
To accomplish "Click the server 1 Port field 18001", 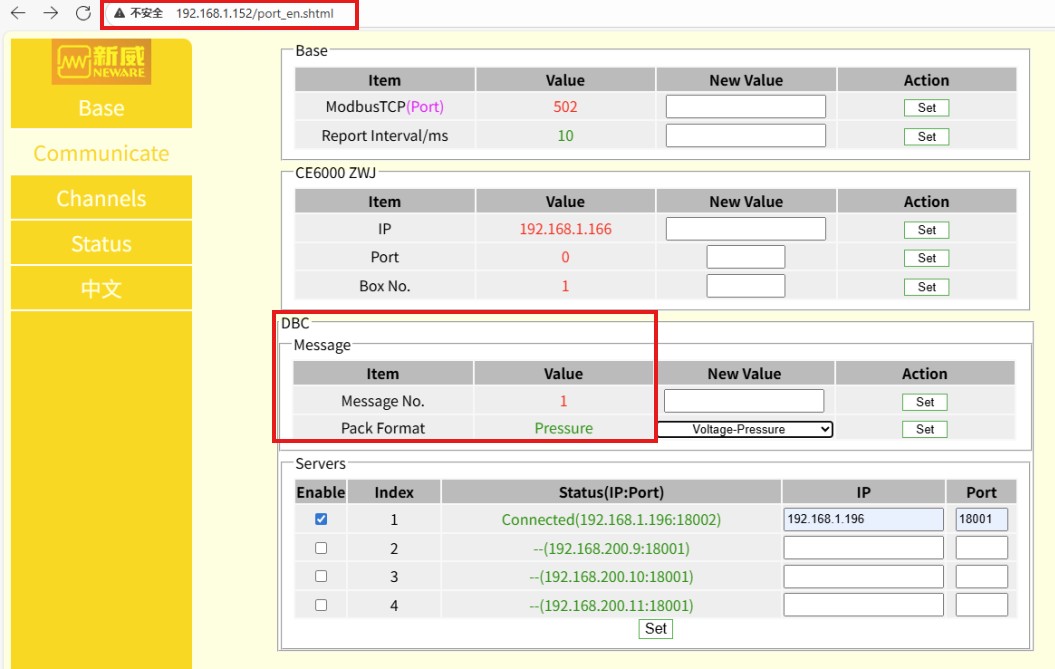I will pyautogui.click(x=981, y=520).
